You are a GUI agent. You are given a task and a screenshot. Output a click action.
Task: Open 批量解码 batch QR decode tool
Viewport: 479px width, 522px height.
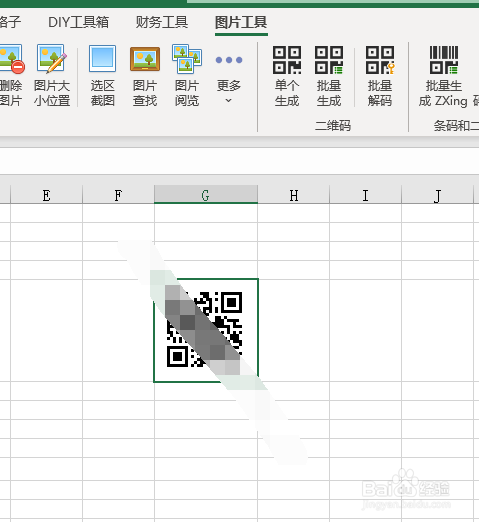(x=380, y=75)
